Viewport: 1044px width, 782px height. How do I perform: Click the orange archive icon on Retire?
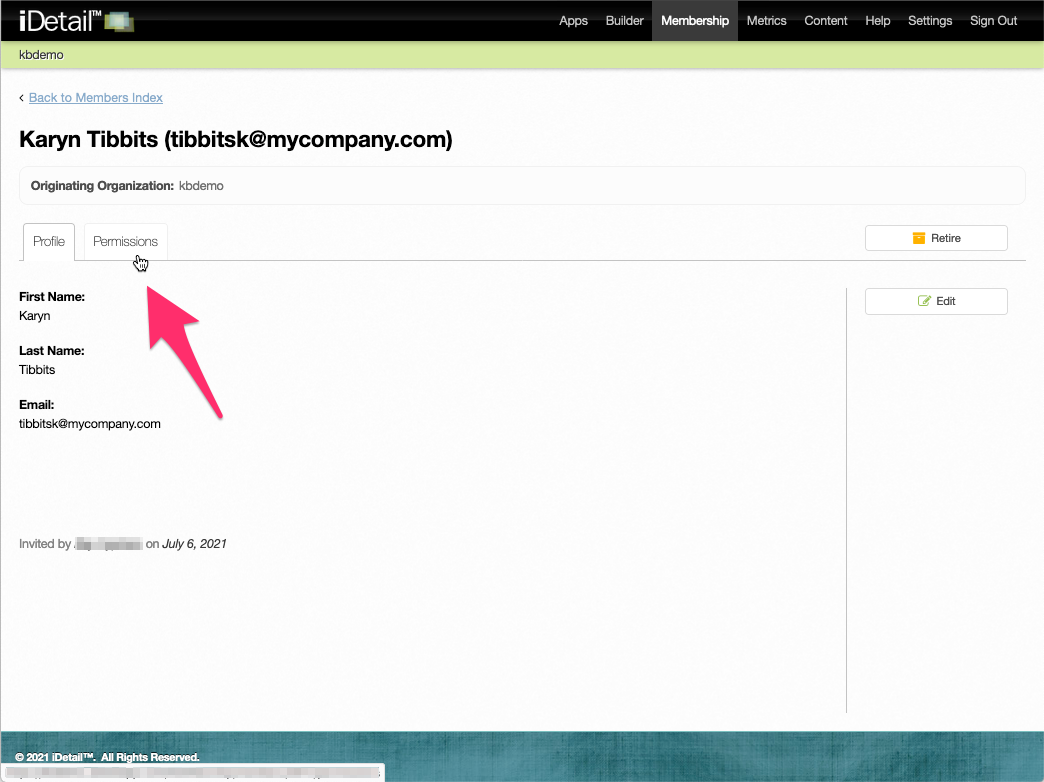coord(919,238)
